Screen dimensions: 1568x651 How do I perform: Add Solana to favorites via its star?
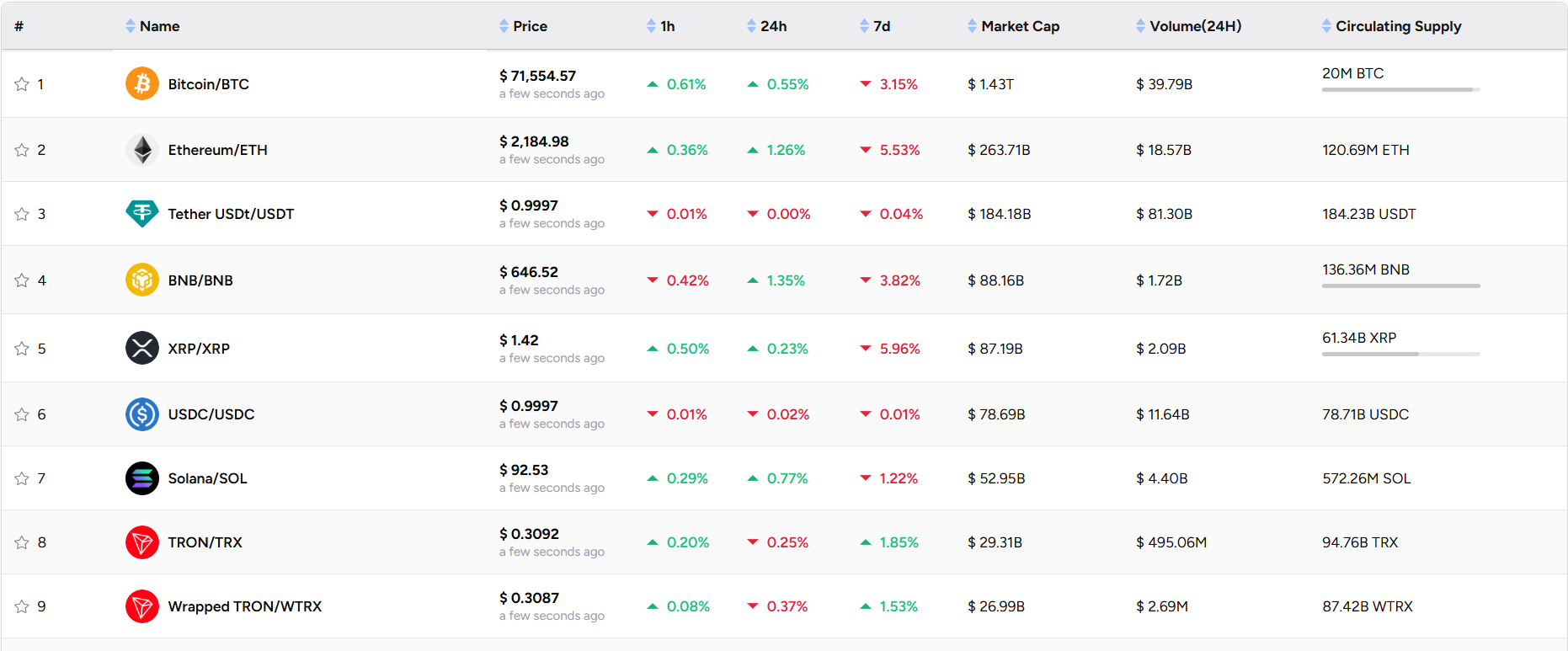point(21,478)
